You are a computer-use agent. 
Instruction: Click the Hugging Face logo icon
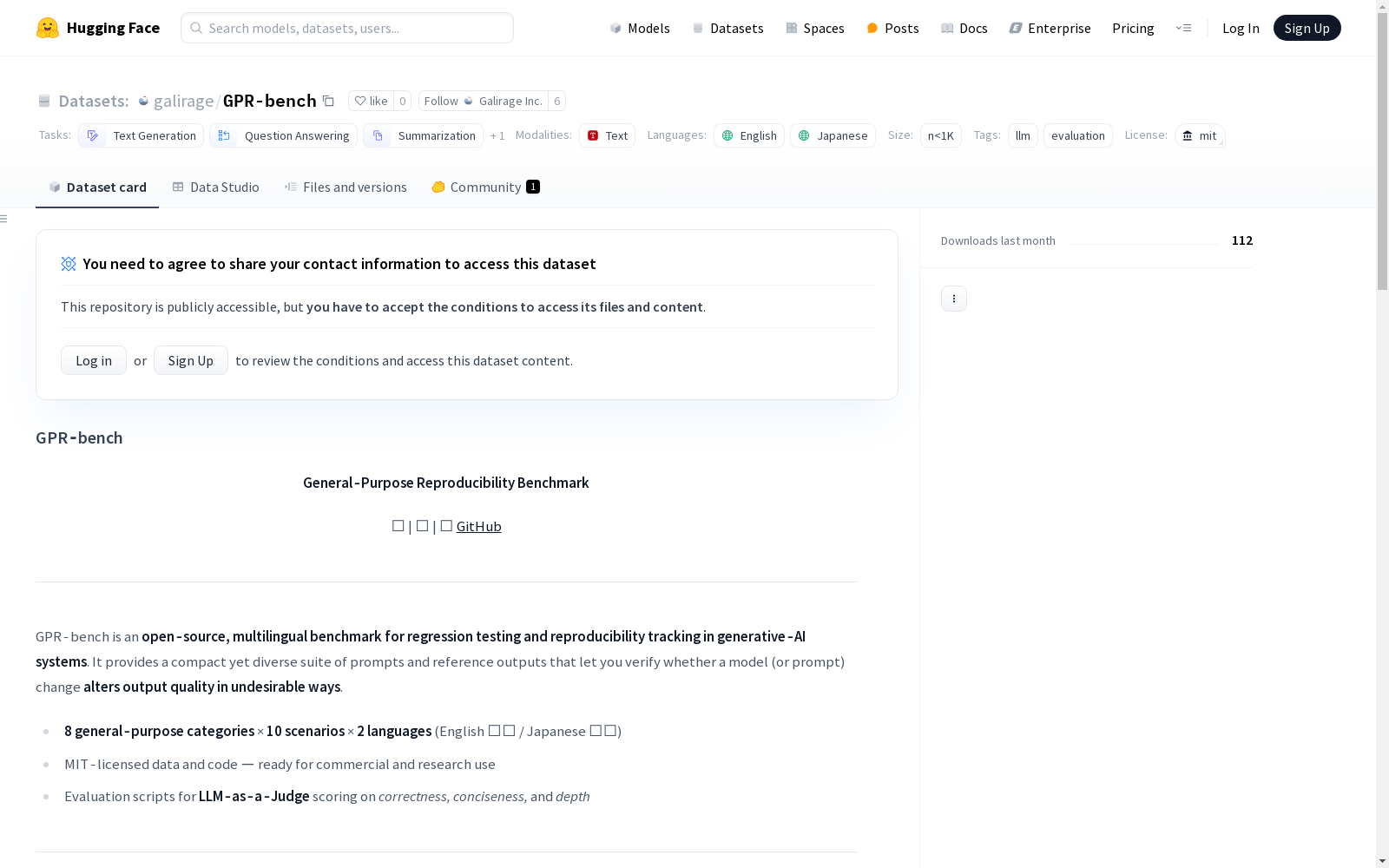click(48, 28)
